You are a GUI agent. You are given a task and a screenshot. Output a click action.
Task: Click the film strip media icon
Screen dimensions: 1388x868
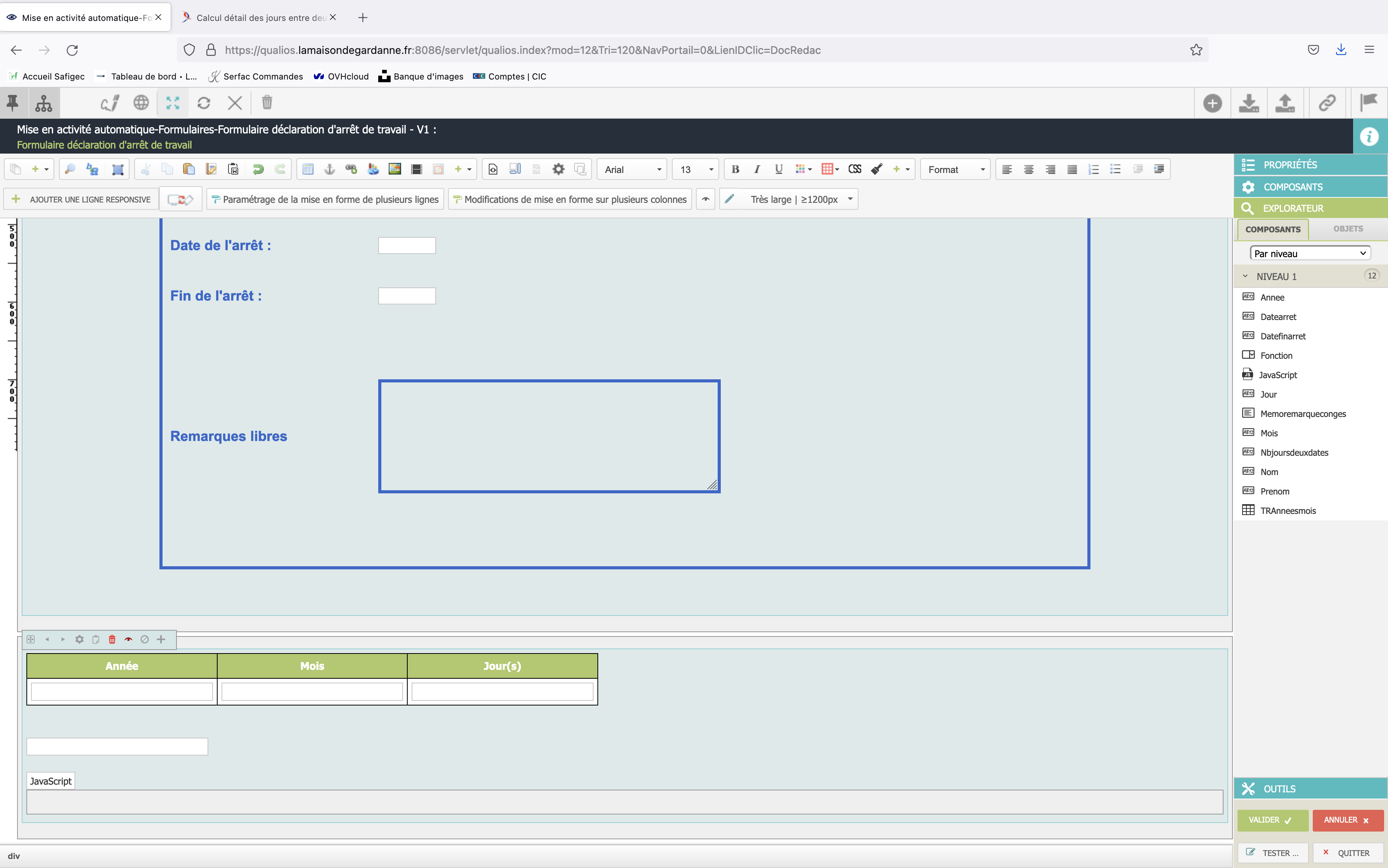point(417,169)
